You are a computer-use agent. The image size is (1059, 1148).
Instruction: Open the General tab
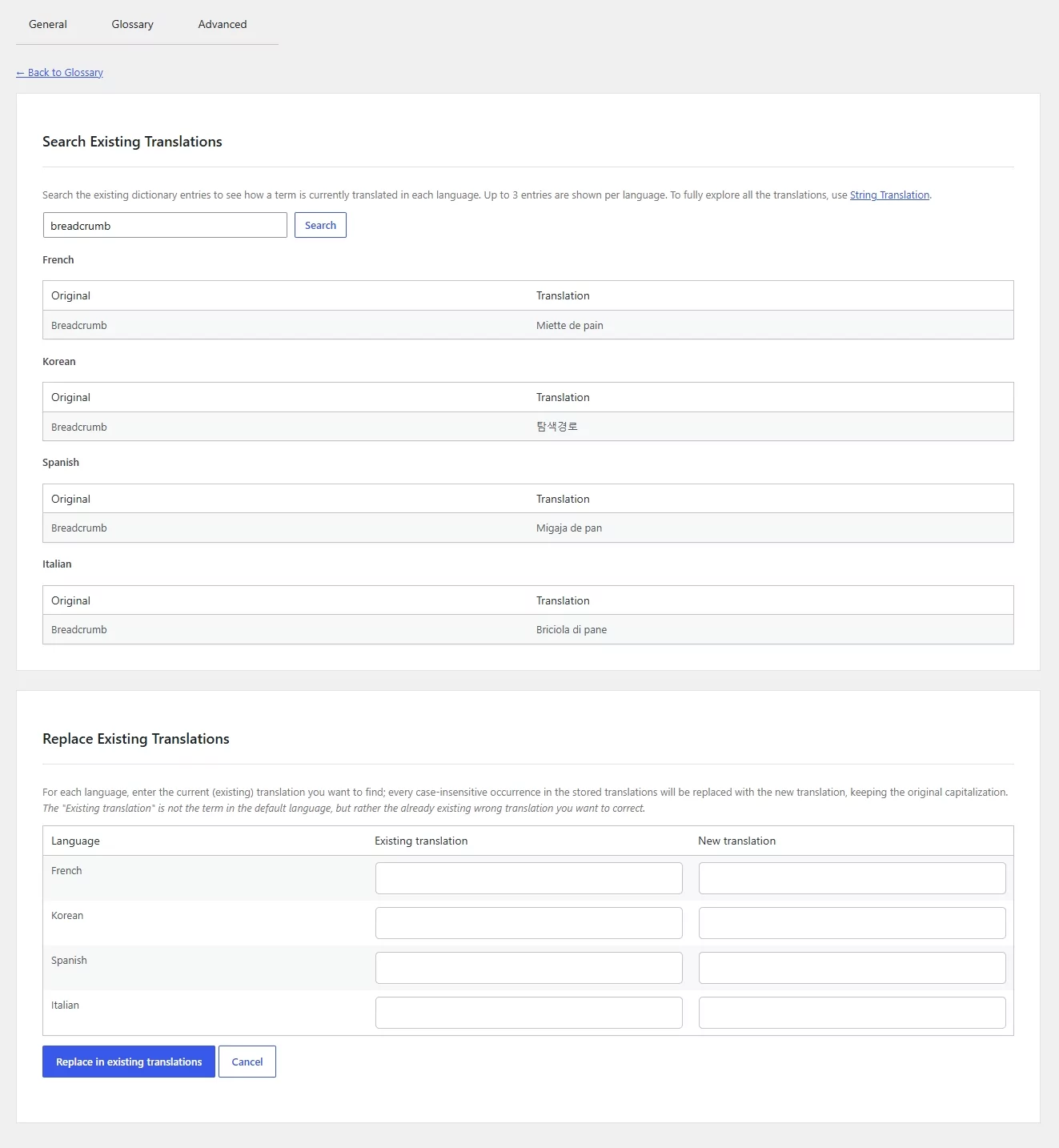point(48,24)
